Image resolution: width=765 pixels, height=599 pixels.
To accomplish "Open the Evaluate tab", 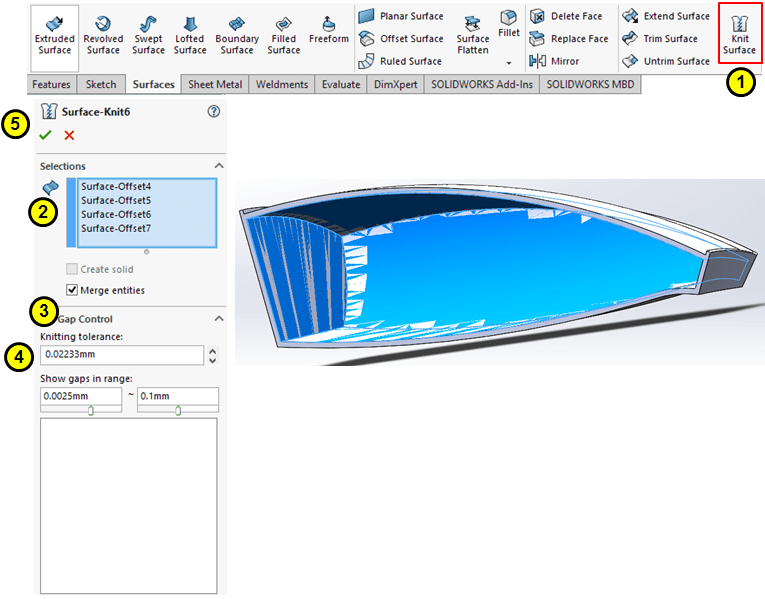I will click(340, 85).
